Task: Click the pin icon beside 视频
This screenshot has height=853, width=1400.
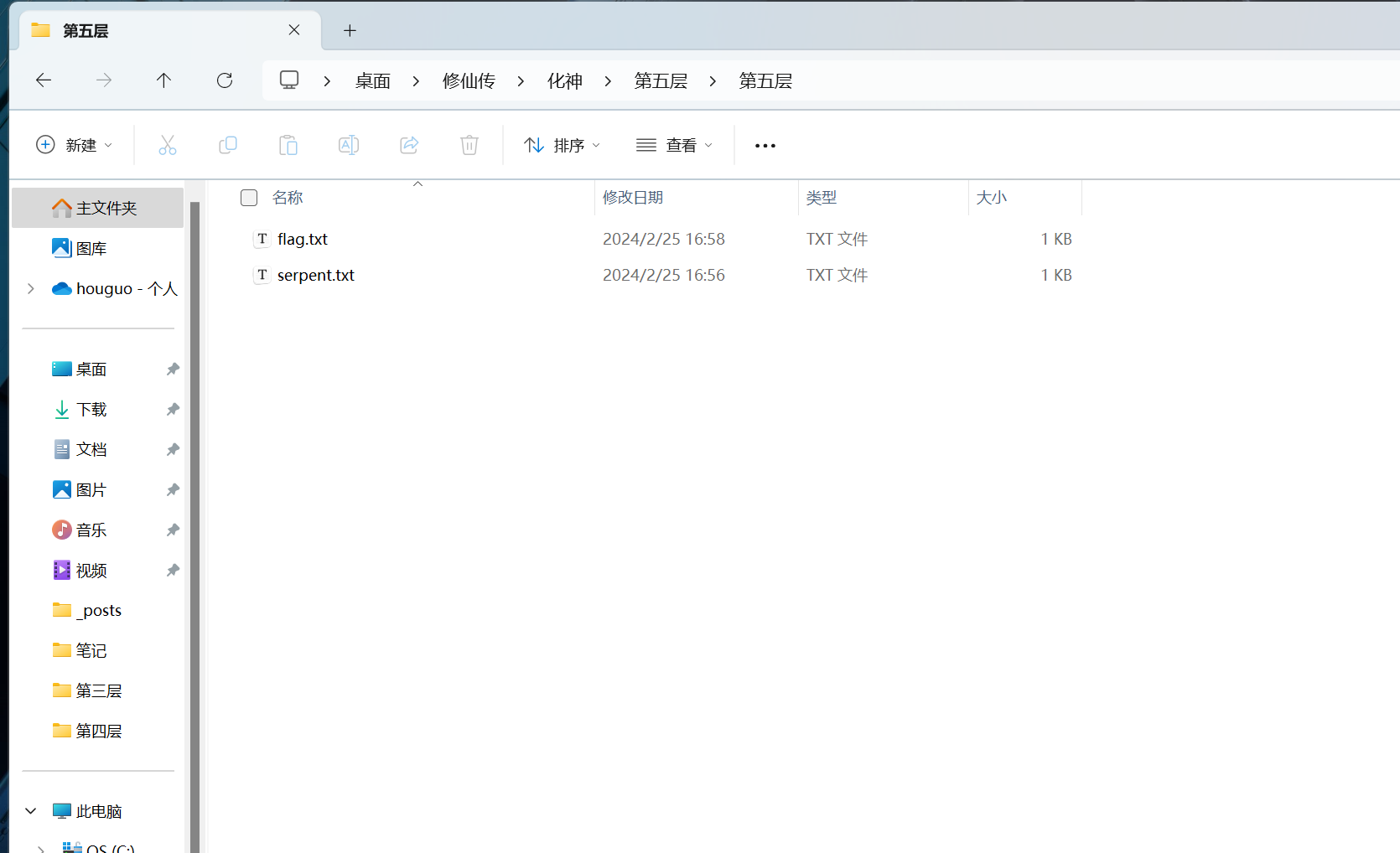Action: tap(173, 570)
